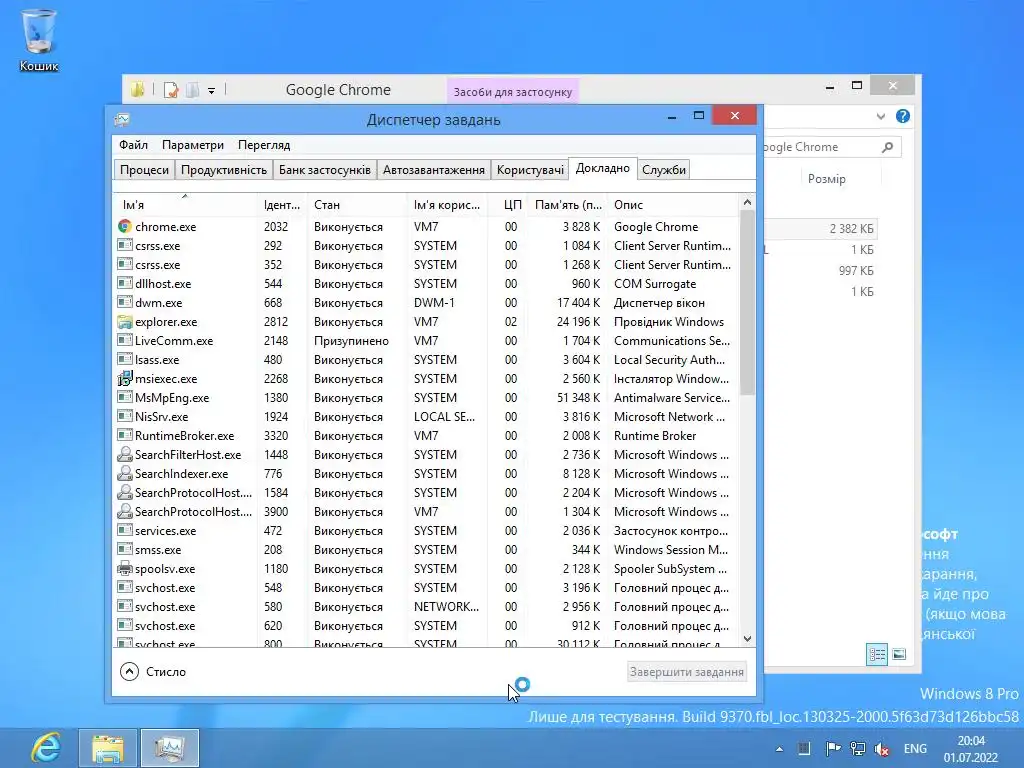Screen dimensions: 1024x768
Task: Select the 2 382 КБ file size entry
Action: pos(851,229)
